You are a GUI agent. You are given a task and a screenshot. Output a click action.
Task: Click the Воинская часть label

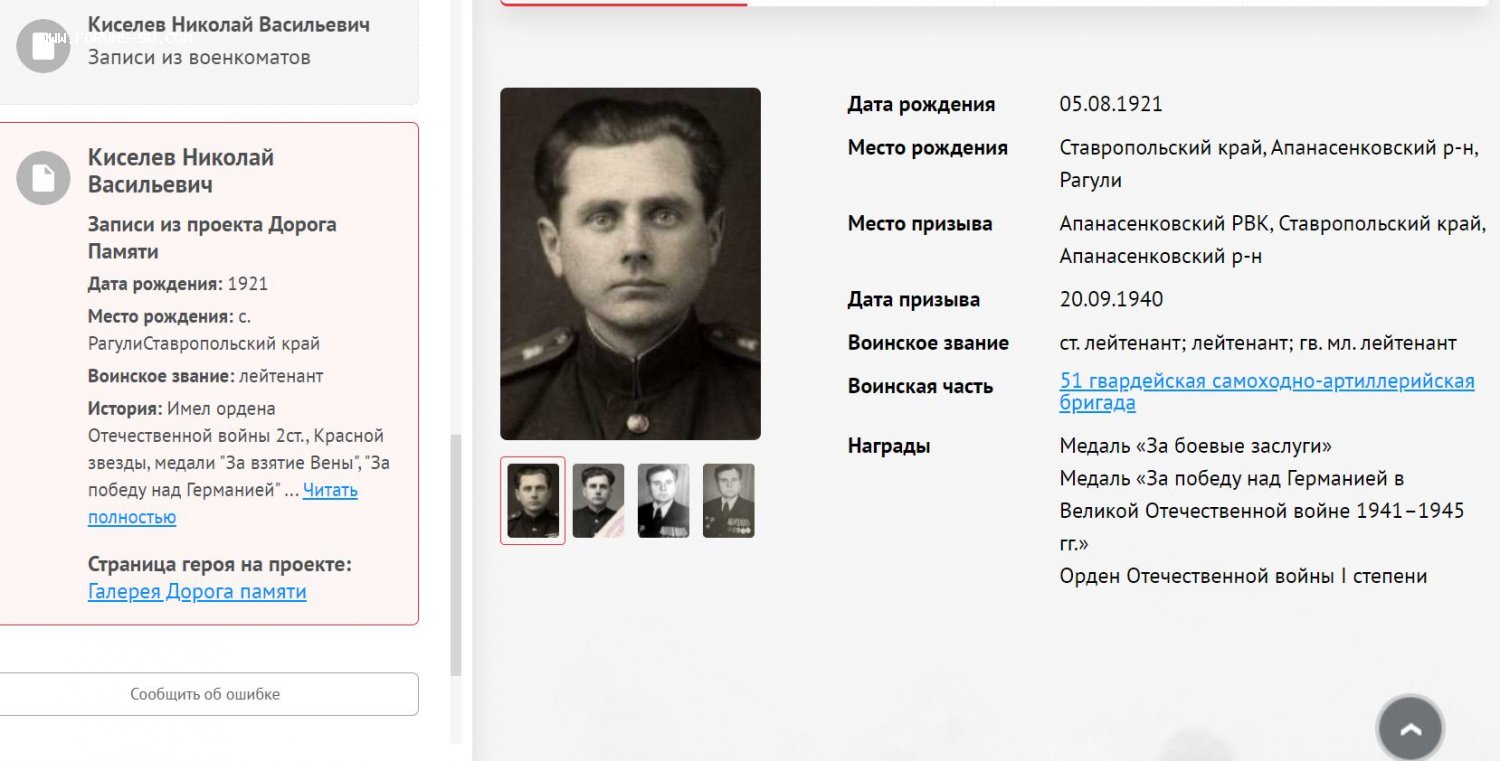click(920, 386)
